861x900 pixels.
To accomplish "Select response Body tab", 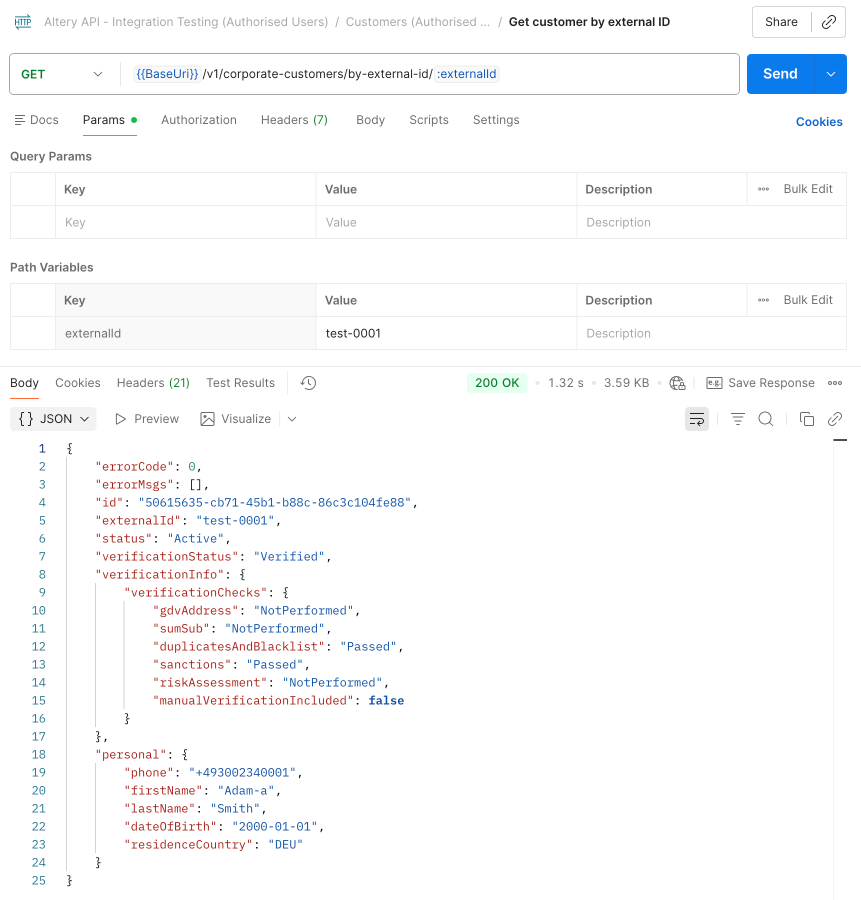I will coord(24,383).
